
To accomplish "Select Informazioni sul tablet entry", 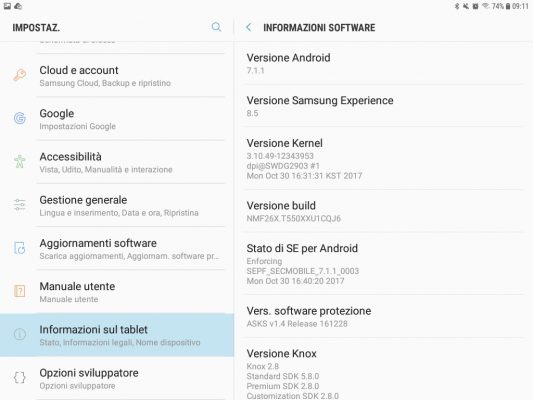I will [117, 335].
